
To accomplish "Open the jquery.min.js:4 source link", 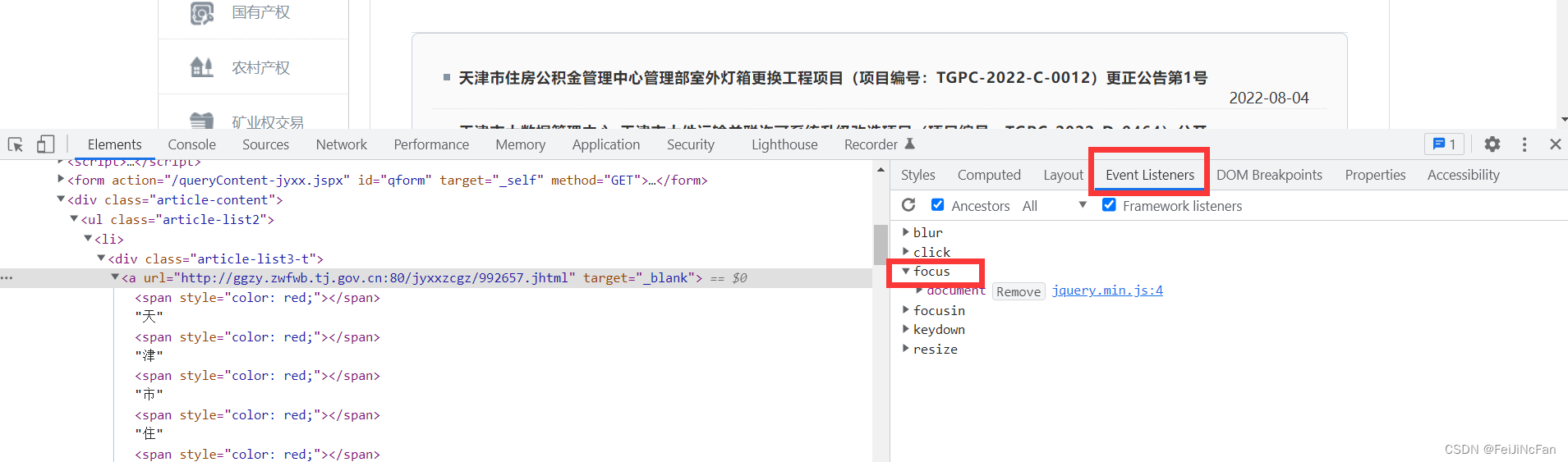I will tap(1107, 290).
